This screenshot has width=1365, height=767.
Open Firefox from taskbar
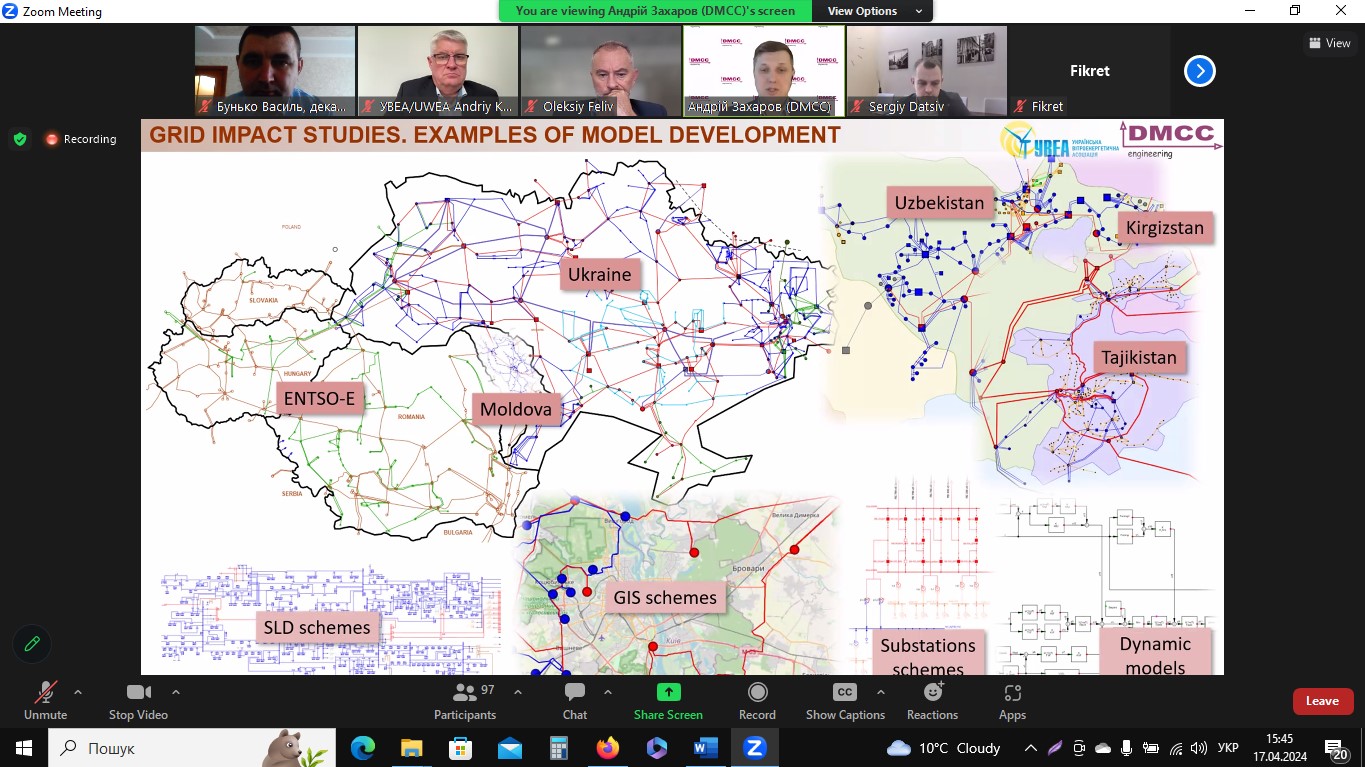coord(607,747)
